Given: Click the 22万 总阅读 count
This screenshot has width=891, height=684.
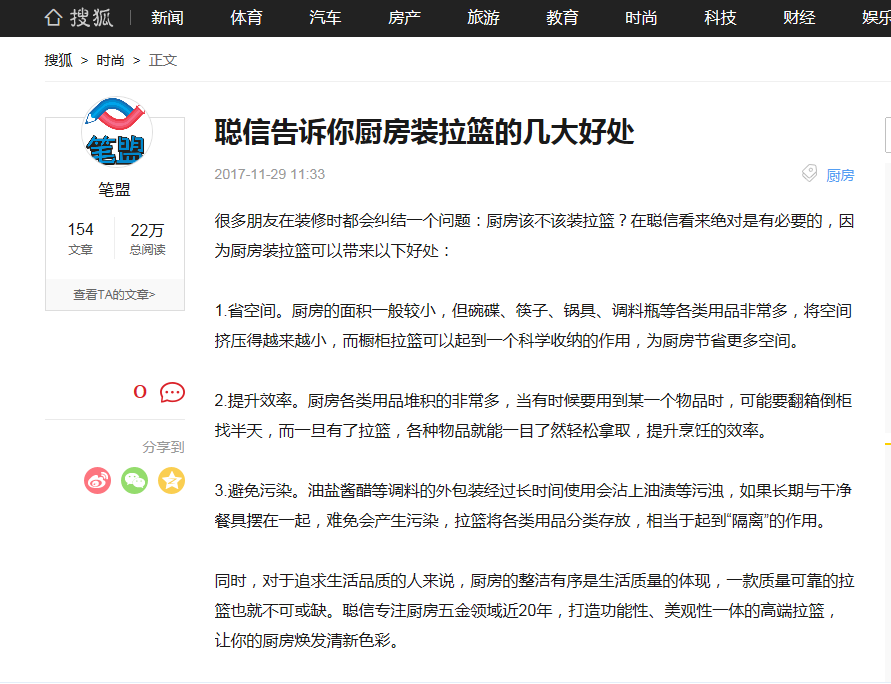Looking at the screenshot, I should [x=147, y=238].
